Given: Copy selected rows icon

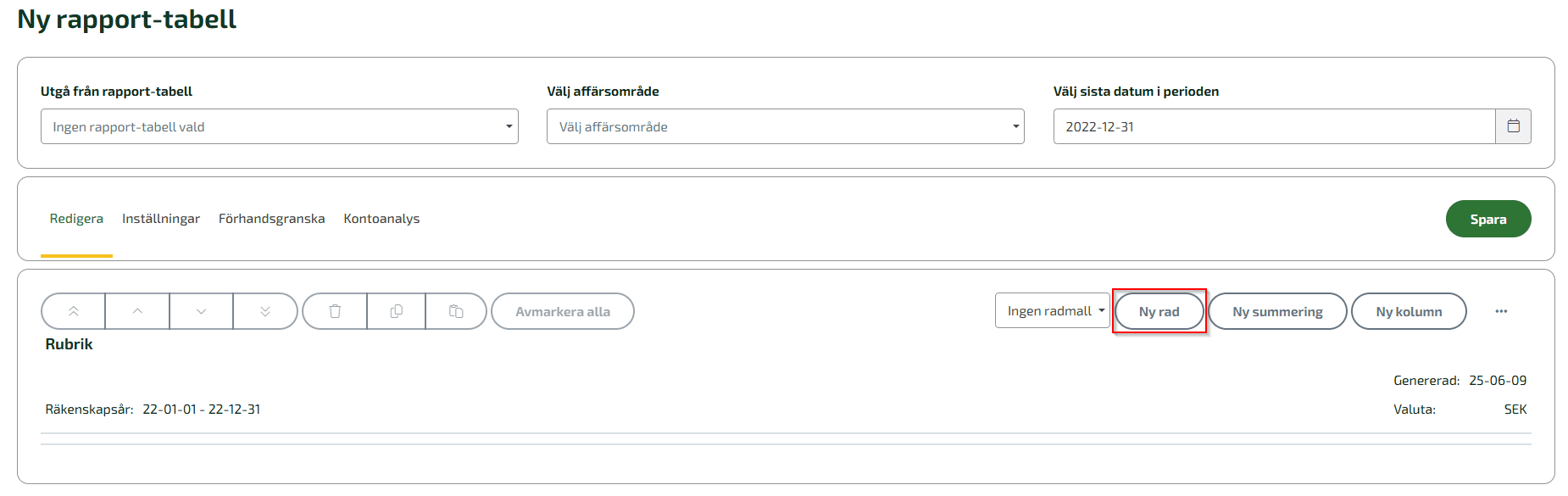Looking at the screenshot, I should tap(396, 311).
